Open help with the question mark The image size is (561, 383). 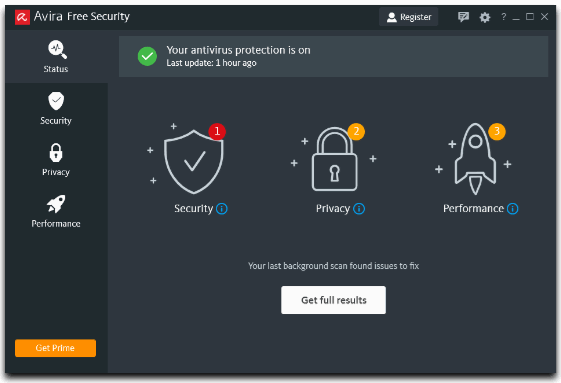503,16
